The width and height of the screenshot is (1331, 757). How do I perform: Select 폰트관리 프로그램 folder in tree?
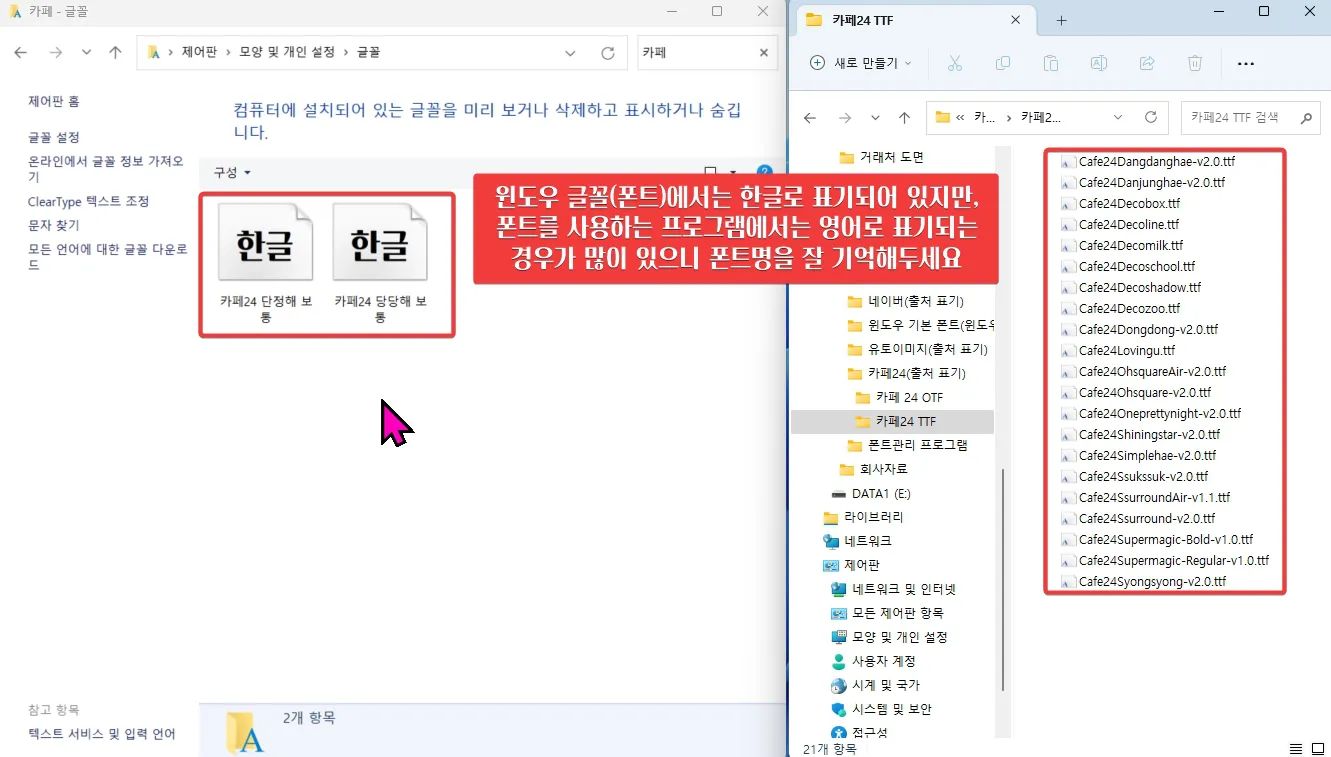[906, 445]
